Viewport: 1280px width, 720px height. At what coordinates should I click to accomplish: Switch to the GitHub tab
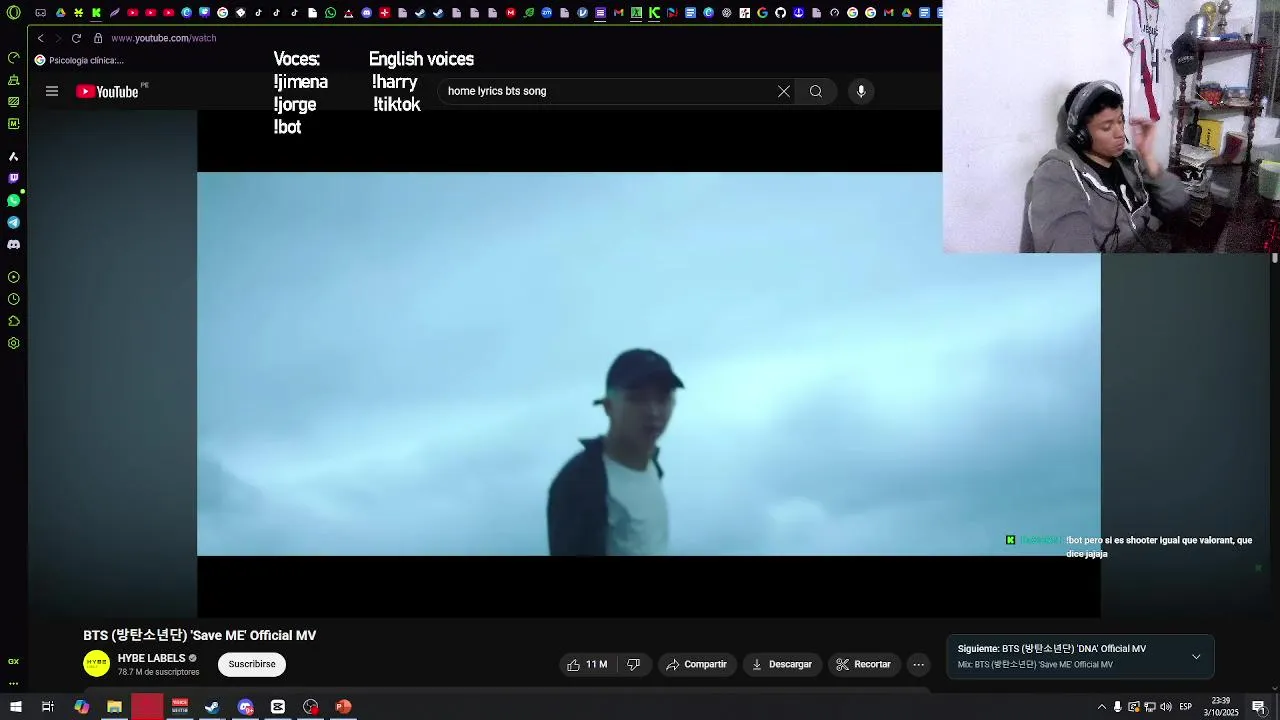click(780, 13)
